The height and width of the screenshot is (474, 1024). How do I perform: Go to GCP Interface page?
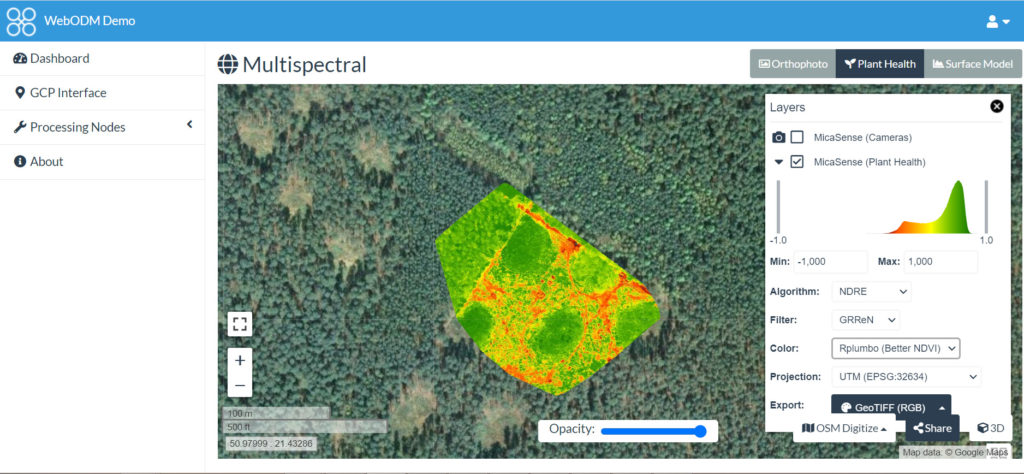point(67,93)
